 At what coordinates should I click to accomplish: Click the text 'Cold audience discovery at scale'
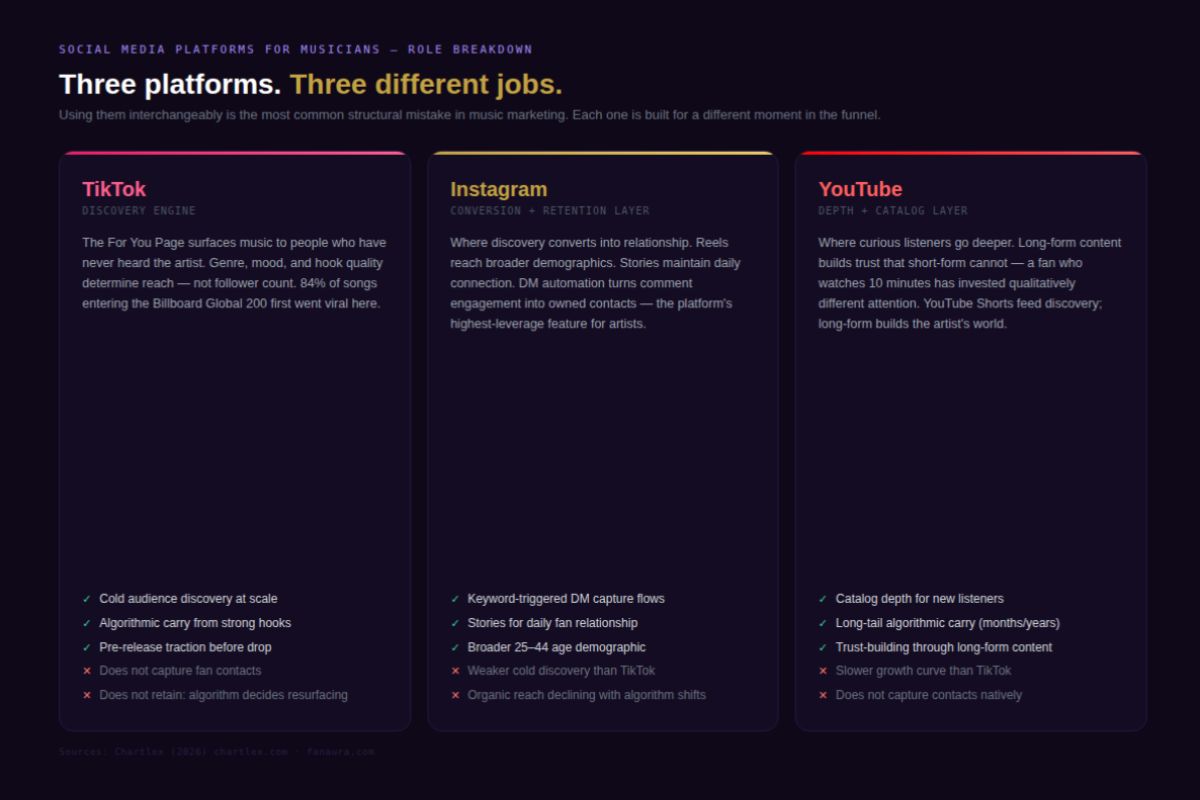point(188,599)
